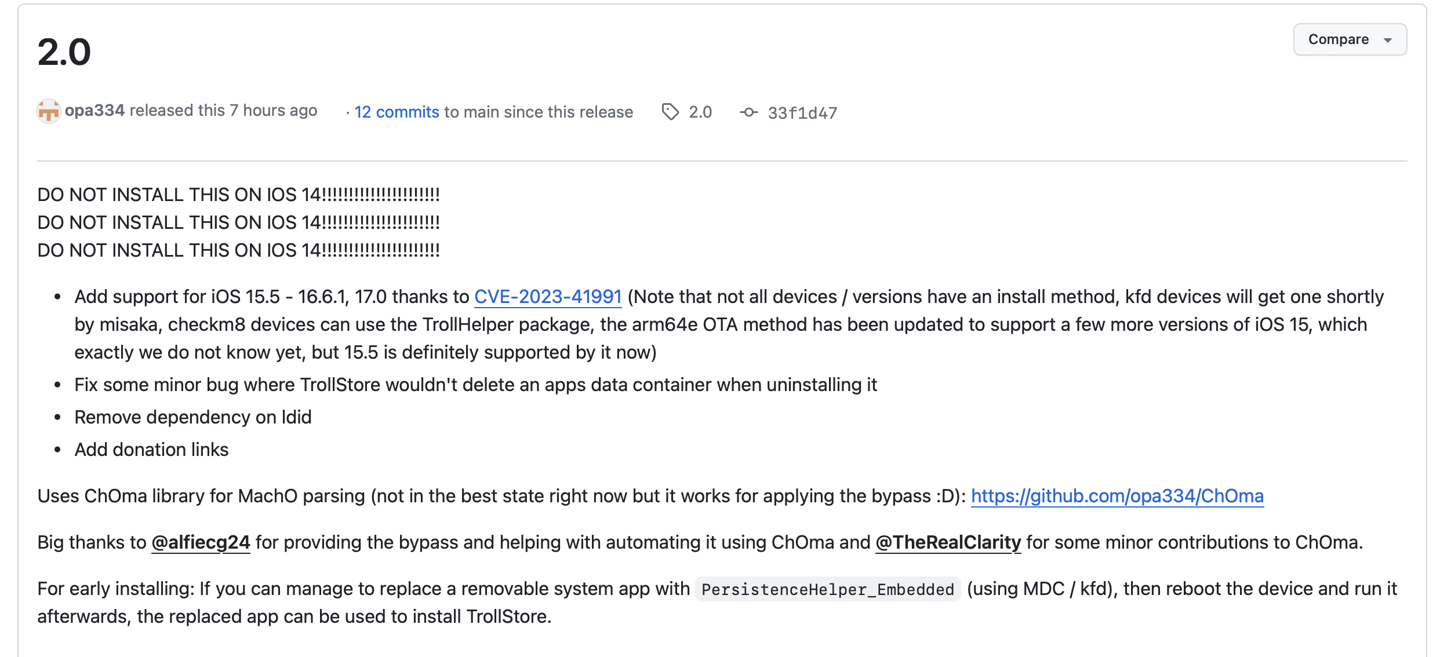This screenshot has height=657, width=1440.
Task: Visit the @TheRealClarity mention
Action: click(x=948, y=543)
